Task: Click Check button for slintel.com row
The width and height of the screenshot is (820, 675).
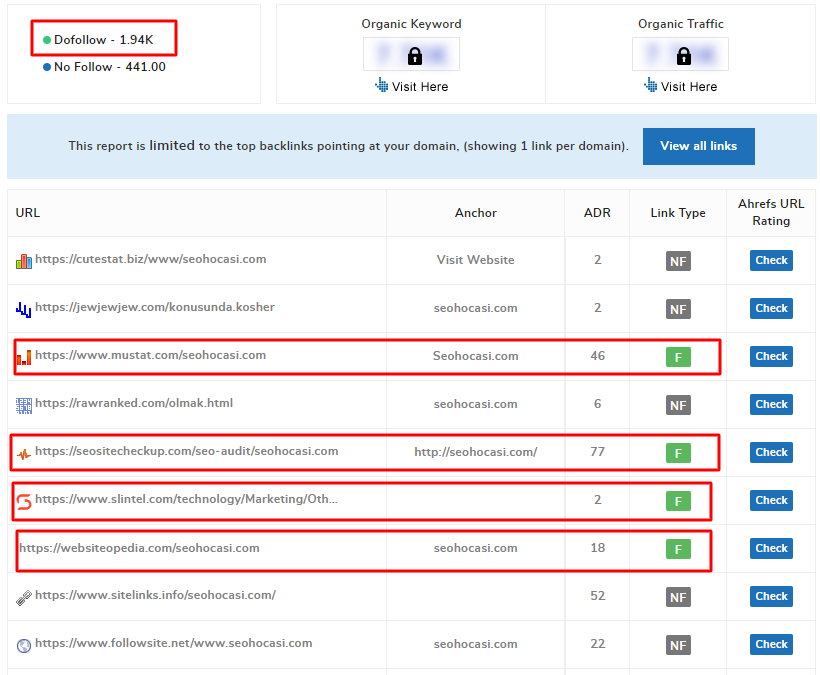Action: click(x=771, y=500)
